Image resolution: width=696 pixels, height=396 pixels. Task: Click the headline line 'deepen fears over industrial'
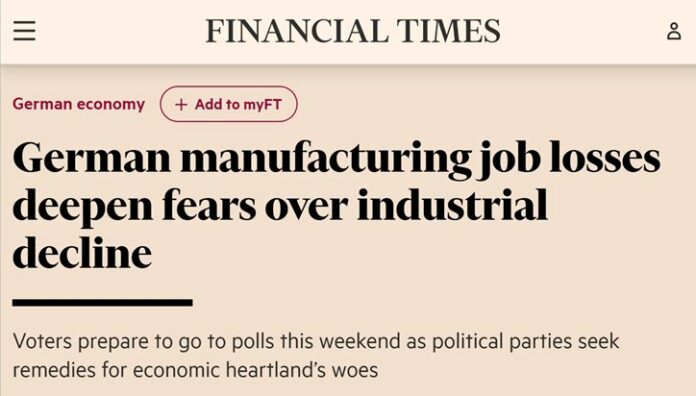click(280, 207)
